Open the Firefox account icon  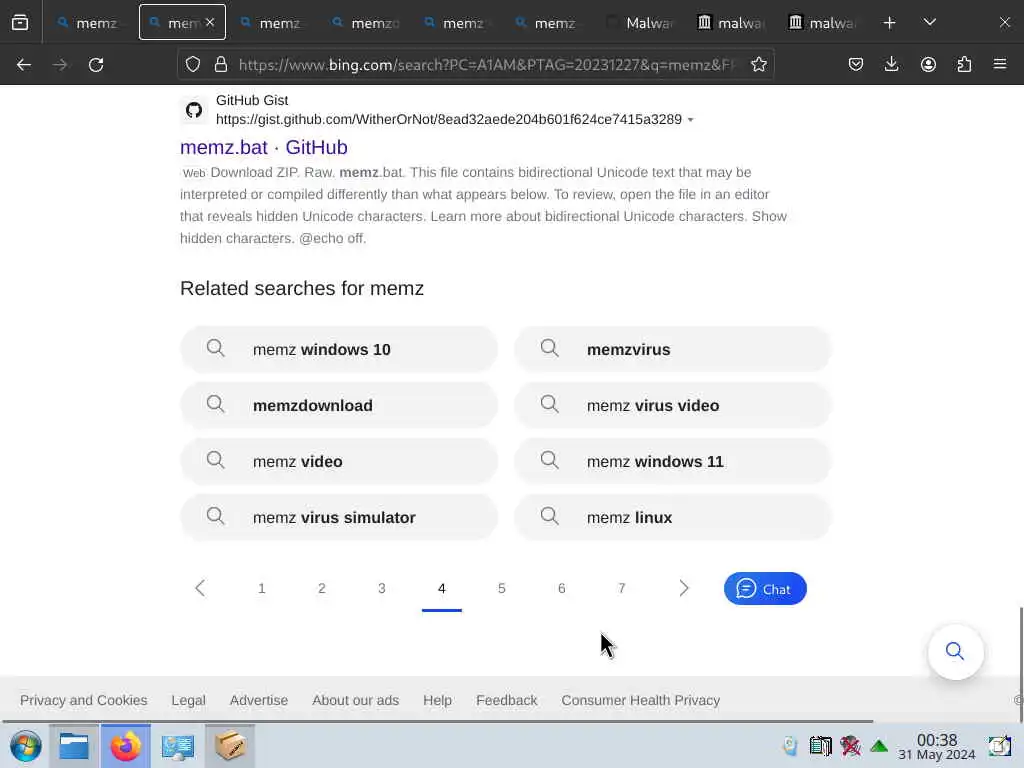pyautogui.click(x=928, y=65)
